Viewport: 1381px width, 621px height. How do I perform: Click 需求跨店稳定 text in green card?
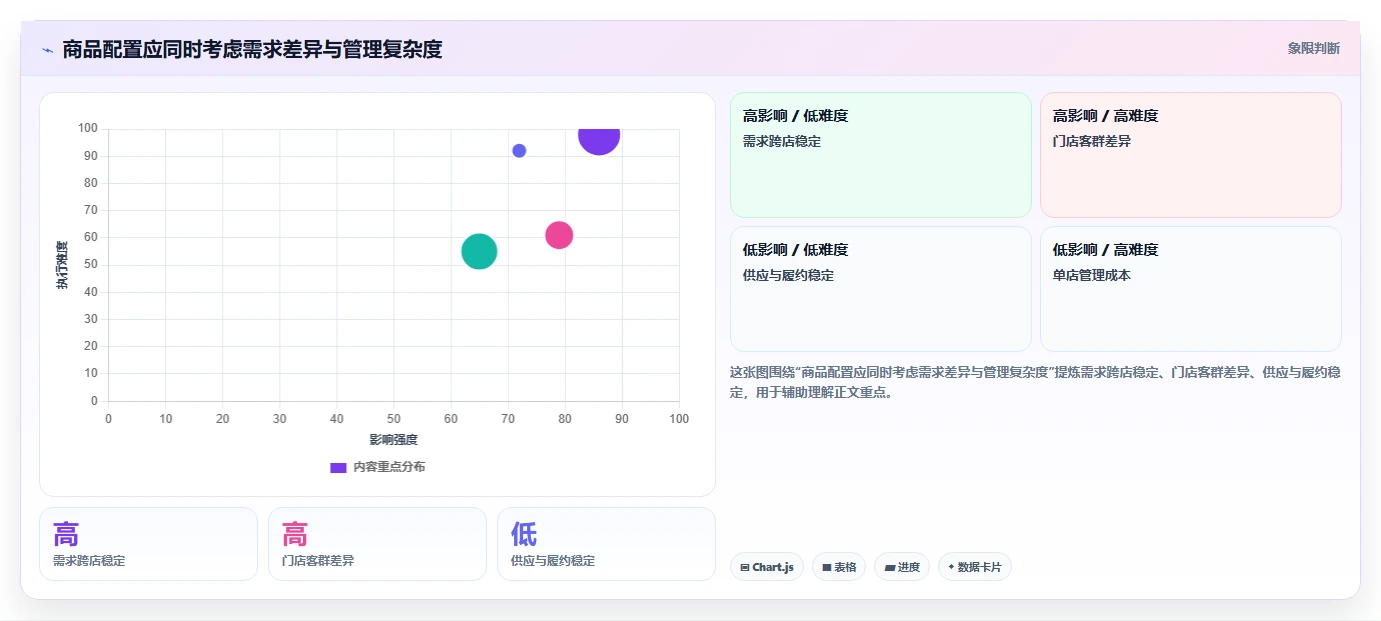click(x=782, y=142)
